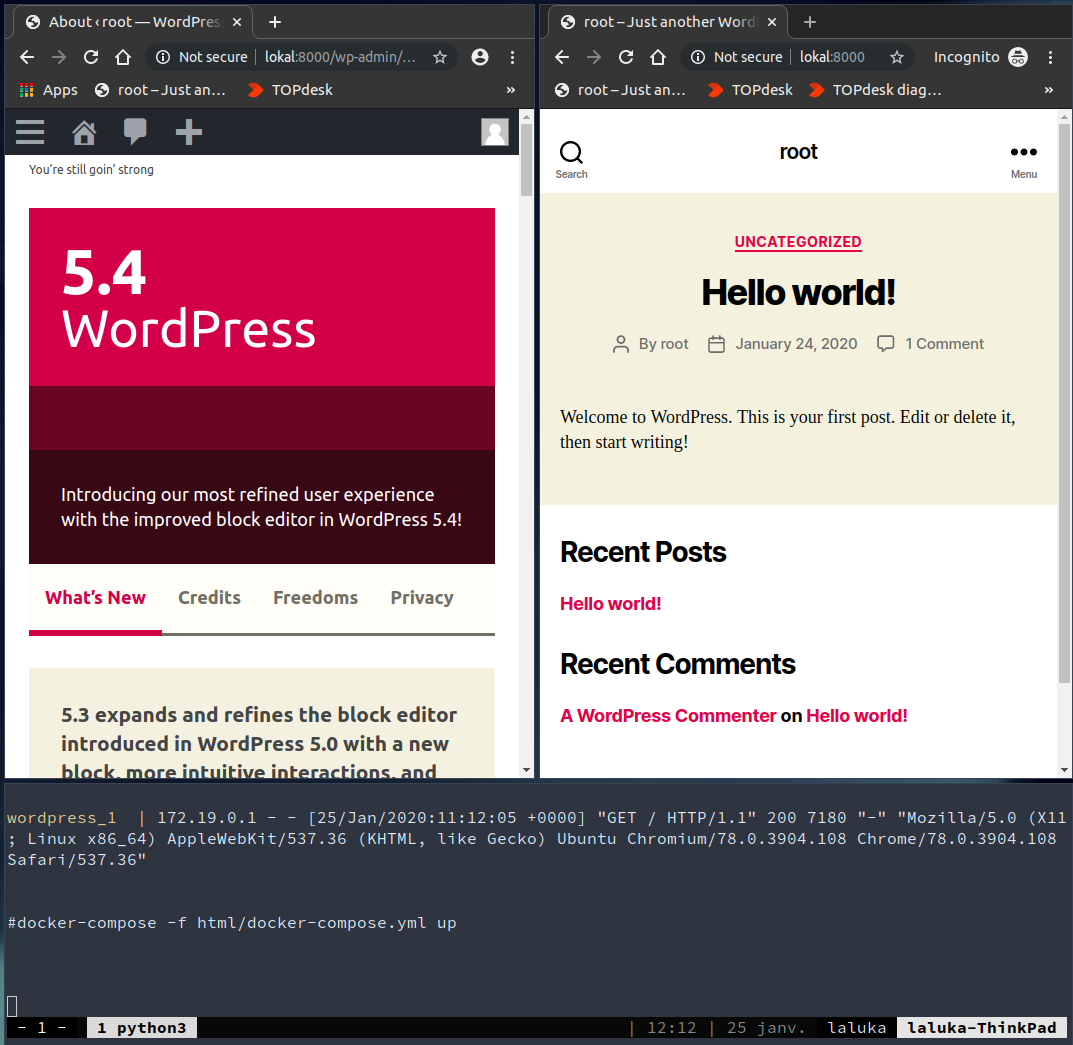Open the left browser's three-dot menu
The height and width of the screenshot is (1045, 1073).
(x=513, y=57)
